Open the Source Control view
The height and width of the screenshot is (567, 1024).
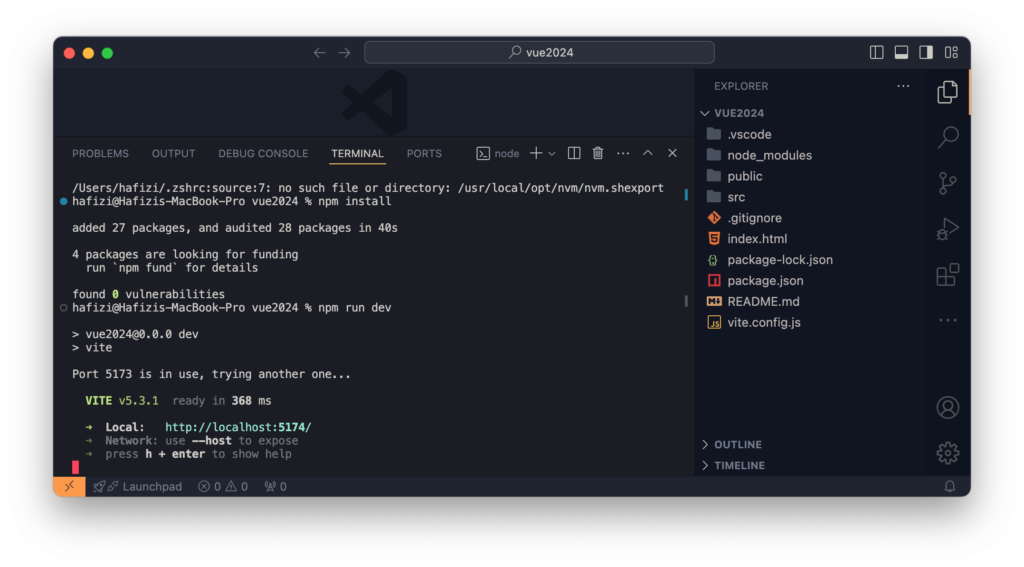[x=948, y=184]
